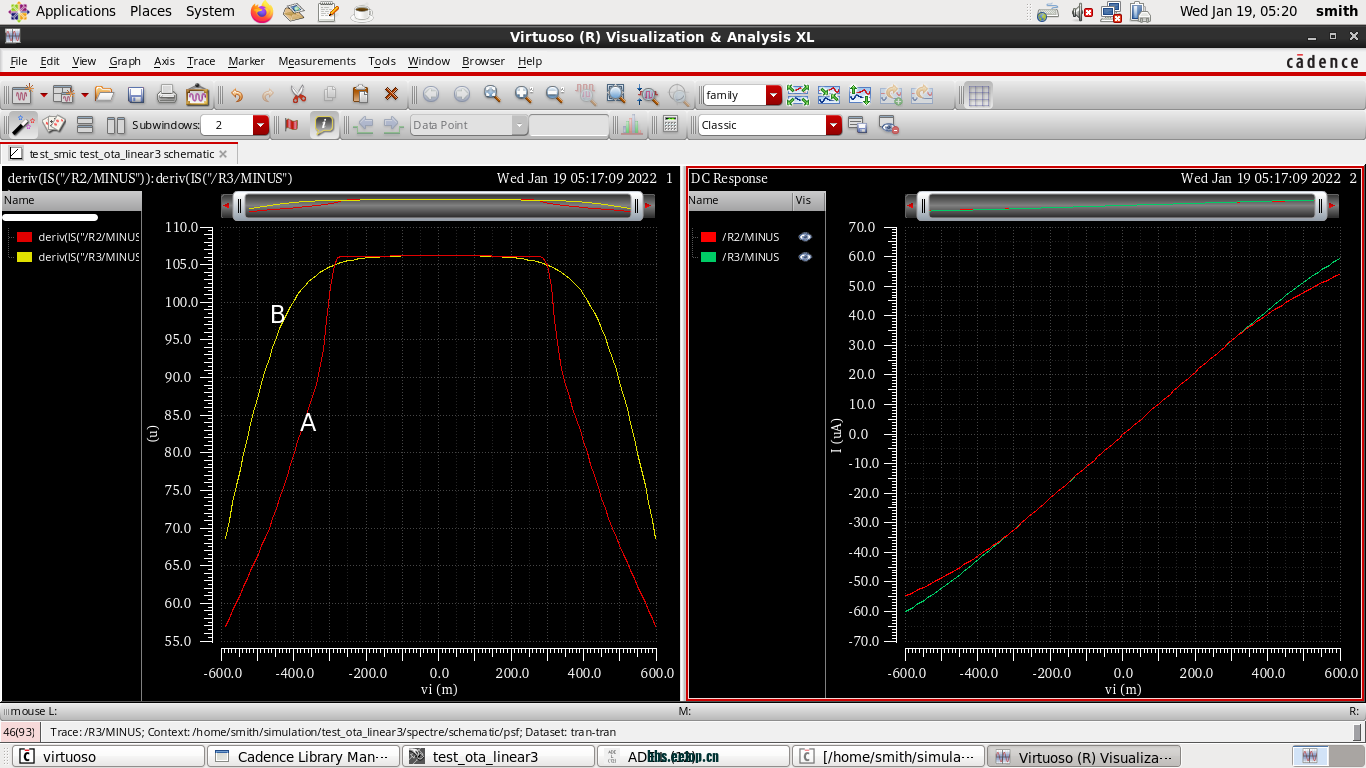The height and width of the screenshot is (768, 1366).
Task: Click the strip chart mode icon
Action: pos(829,95)
